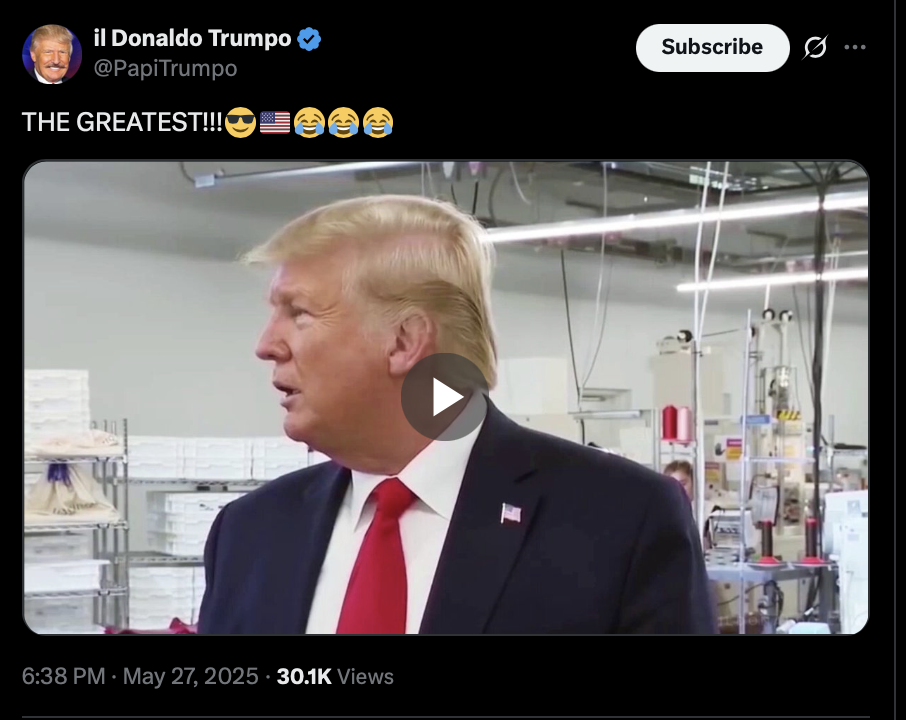
Task: Click the last crying-laughing emoji
Action: point(378,123)
